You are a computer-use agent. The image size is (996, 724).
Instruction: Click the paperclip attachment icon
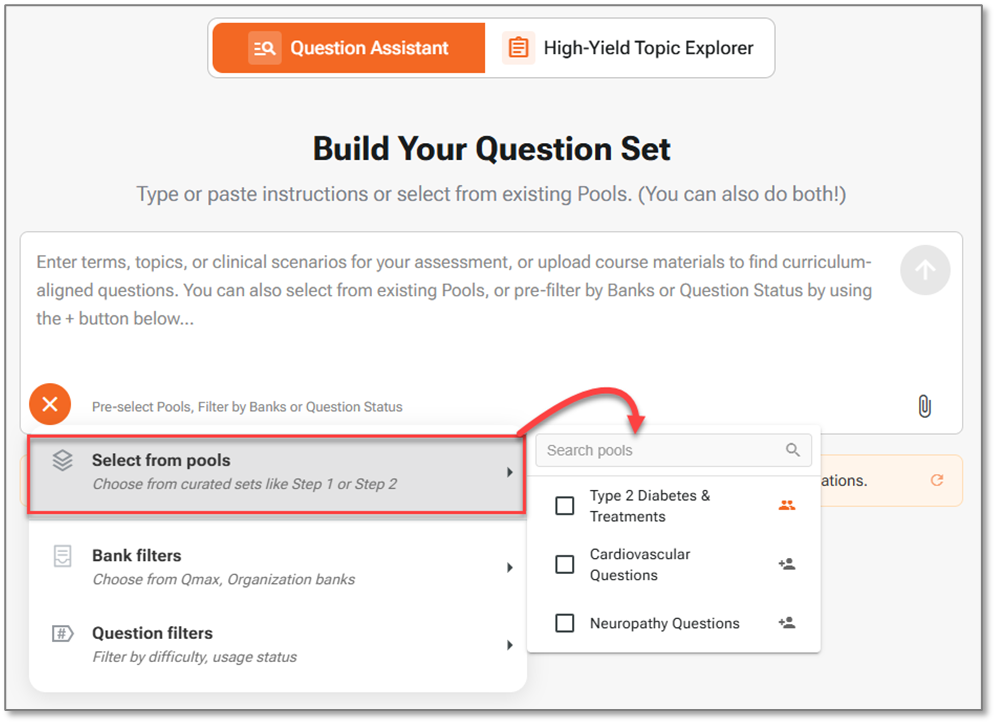(924, 406)
